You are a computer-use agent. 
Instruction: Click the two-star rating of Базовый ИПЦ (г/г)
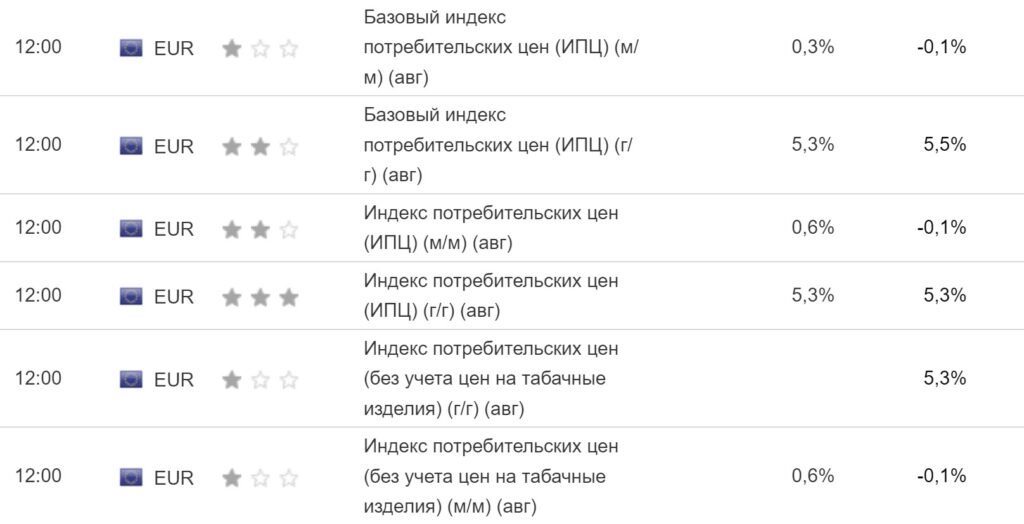tap(260, 146)
